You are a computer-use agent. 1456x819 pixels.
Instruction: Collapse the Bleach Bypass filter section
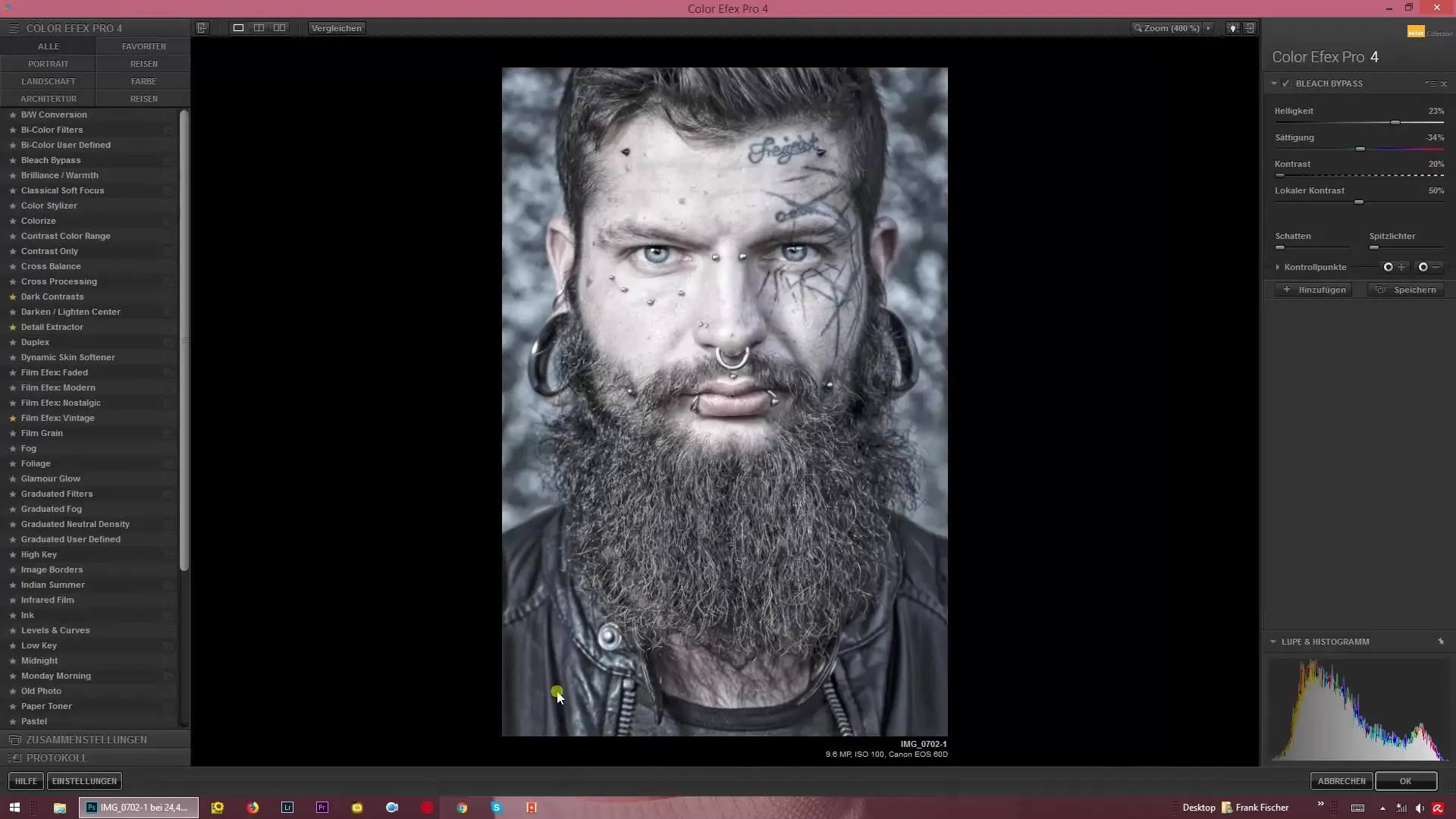[1274, 83]
